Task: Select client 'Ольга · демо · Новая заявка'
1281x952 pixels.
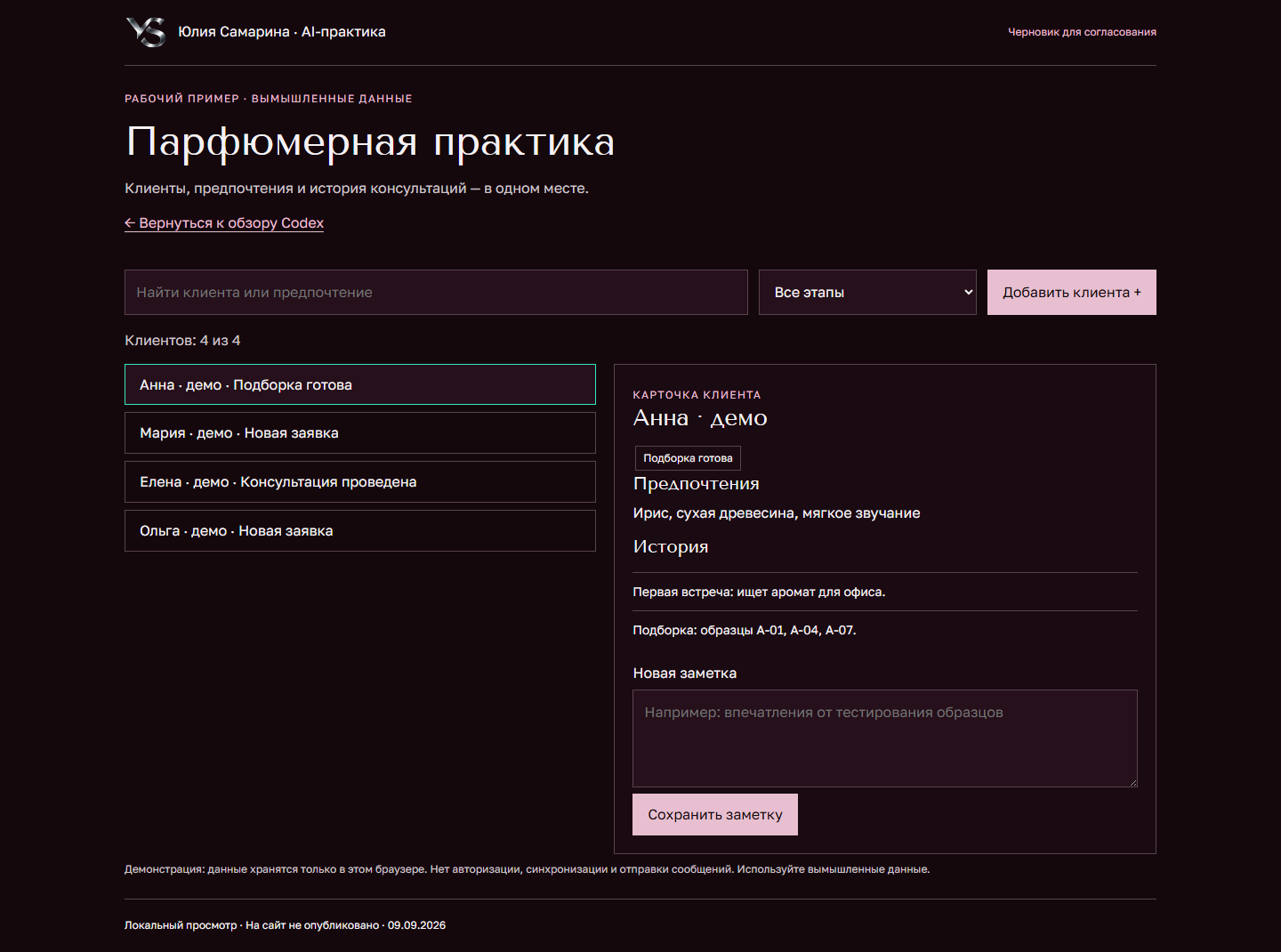Action: (x=360, y=531)
